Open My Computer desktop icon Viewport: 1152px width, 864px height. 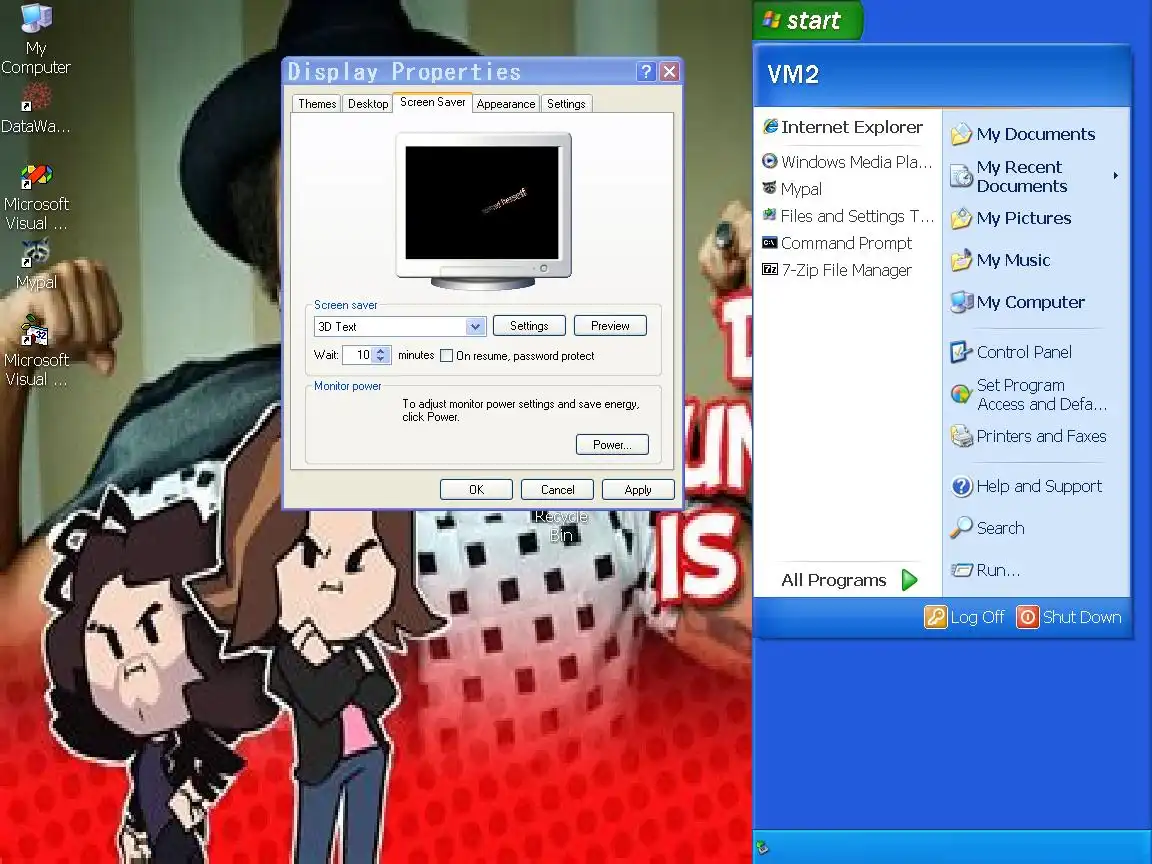pyautogui.click(x=35, y=38)
